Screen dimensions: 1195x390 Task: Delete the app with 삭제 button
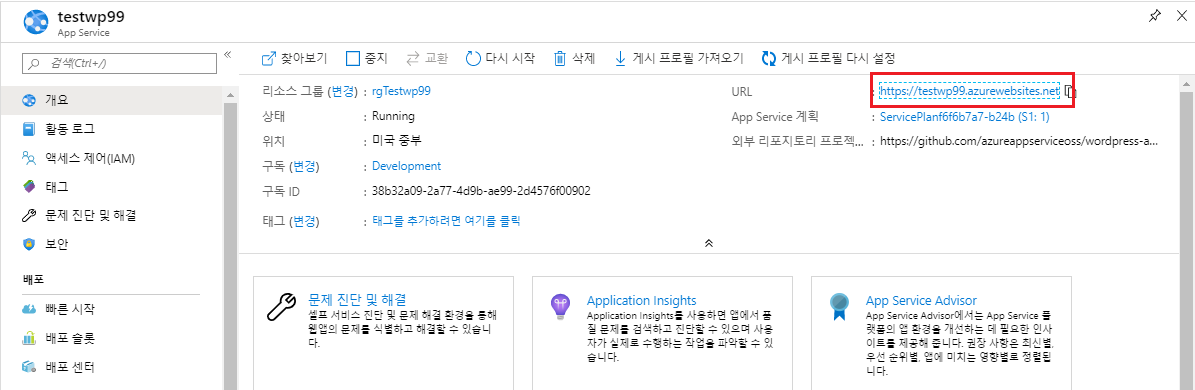(574, 58)
